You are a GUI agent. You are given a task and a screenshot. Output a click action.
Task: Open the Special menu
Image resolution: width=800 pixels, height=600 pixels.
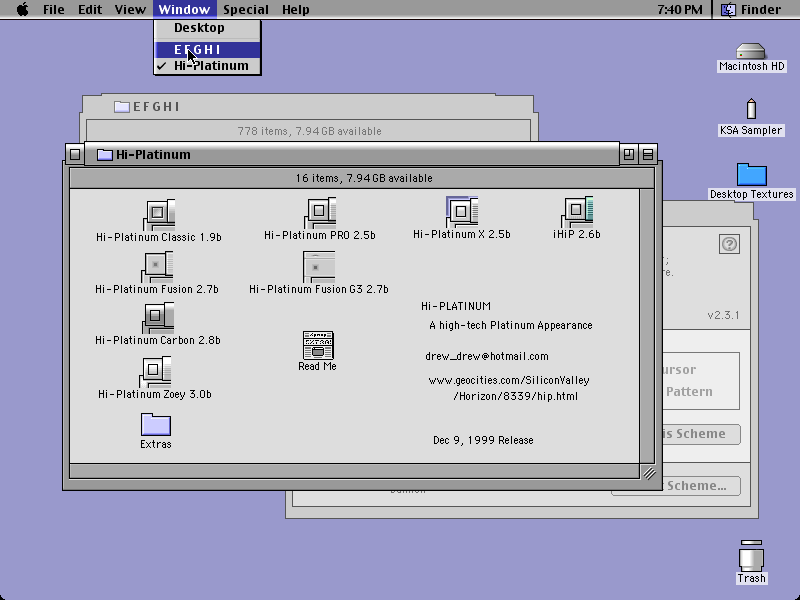pos(246,9)
